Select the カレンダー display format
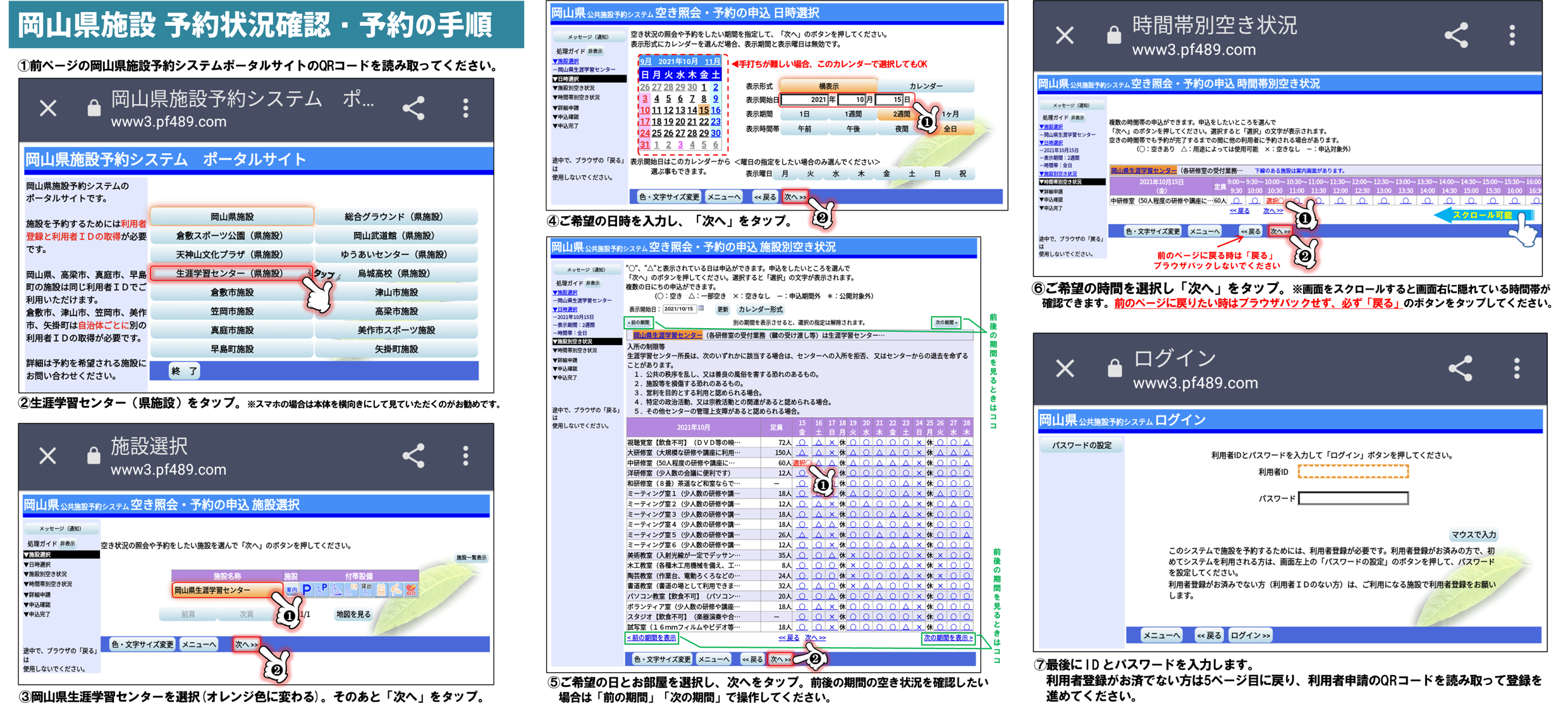 (x=926, y=86)
